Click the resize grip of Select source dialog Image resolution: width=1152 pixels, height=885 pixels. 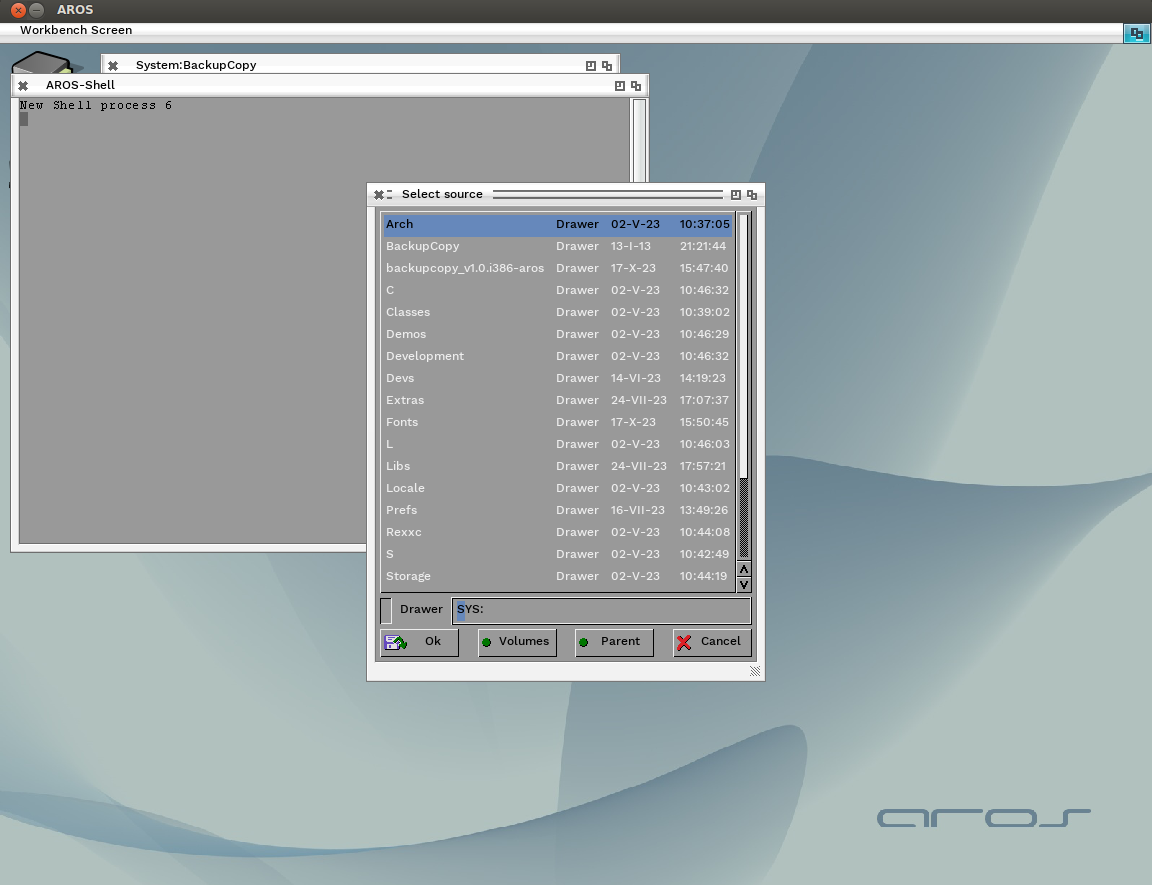(755, 671)
